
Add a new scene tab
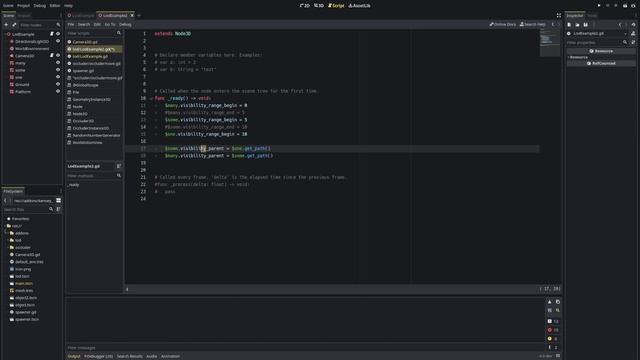point(139,16)
